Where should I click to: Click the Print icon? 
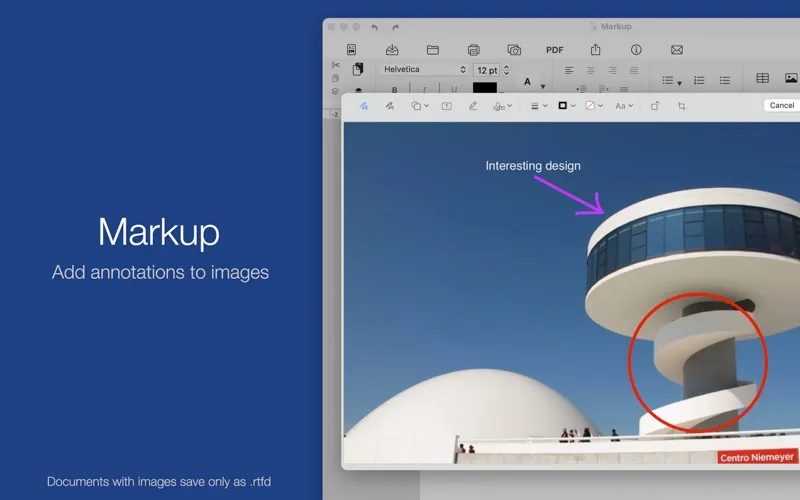click(x=473, y=49)
